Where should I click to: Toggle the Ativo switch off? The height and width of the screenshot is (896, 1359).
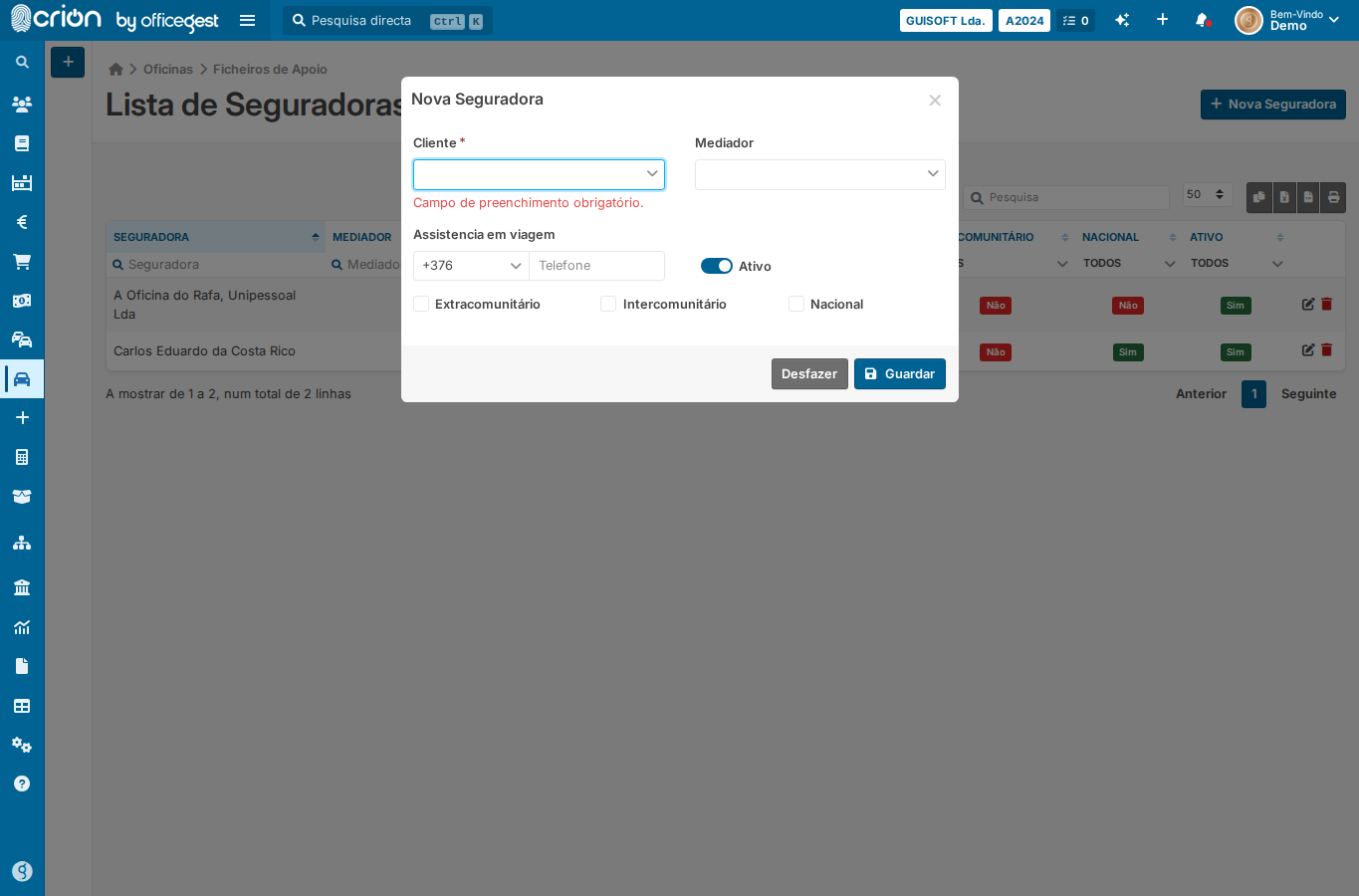[x=717, y=266]
